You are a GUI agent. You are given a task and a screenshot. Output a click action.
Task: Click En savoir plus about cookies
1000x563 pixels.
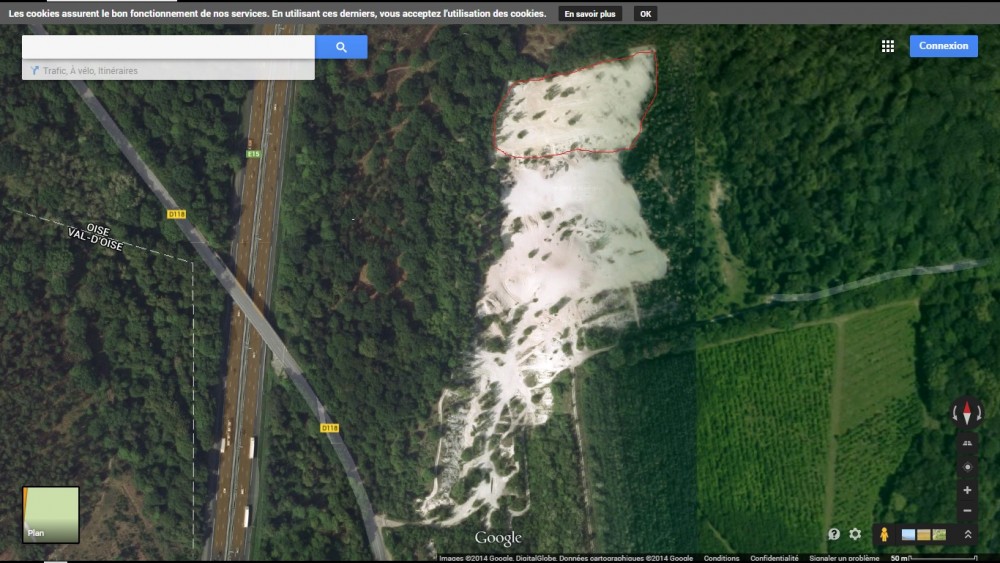pyautogui.click(x=590, y=14)
